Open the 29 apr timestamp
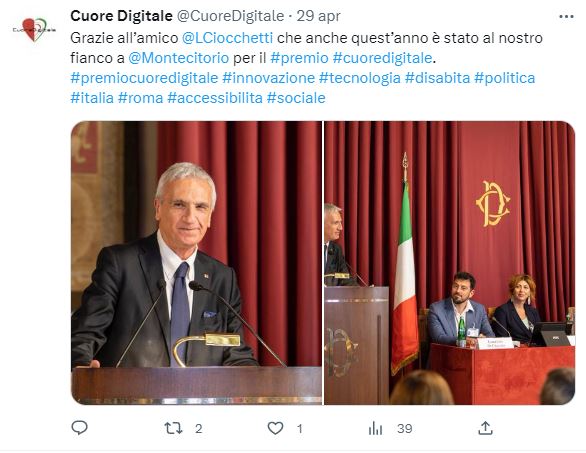Viewport: 586px width, 453px height. click(x=318, y=16)
